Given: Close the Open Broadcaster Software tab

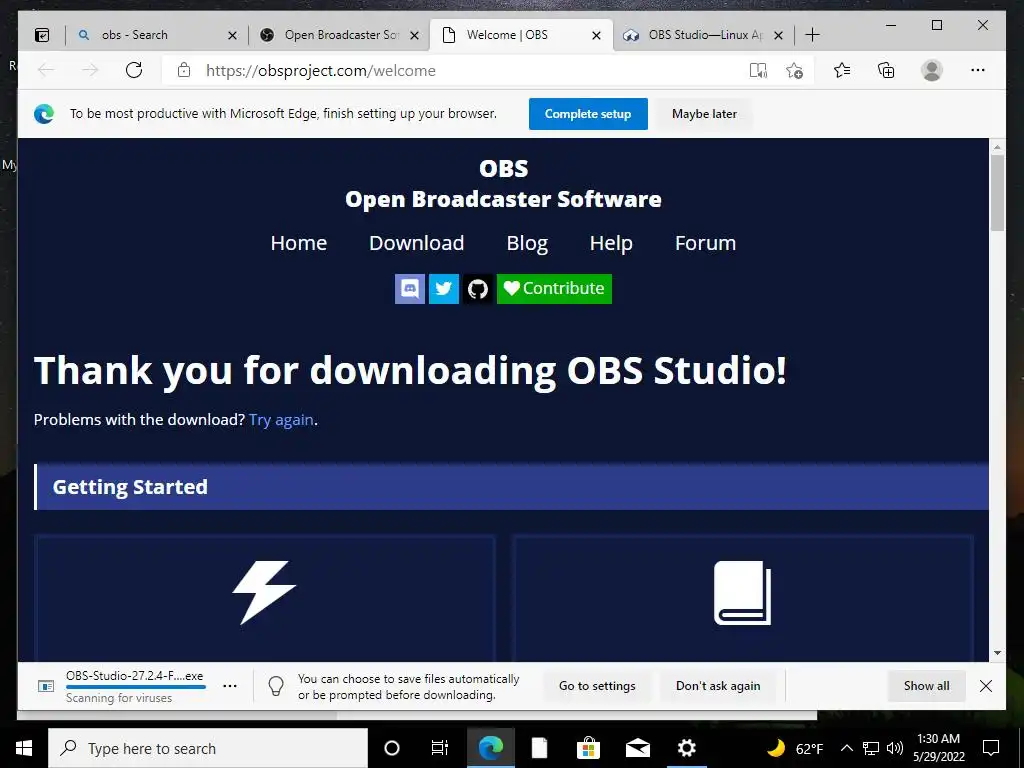Looking at the screenshot, I should (x=414, y=35).
